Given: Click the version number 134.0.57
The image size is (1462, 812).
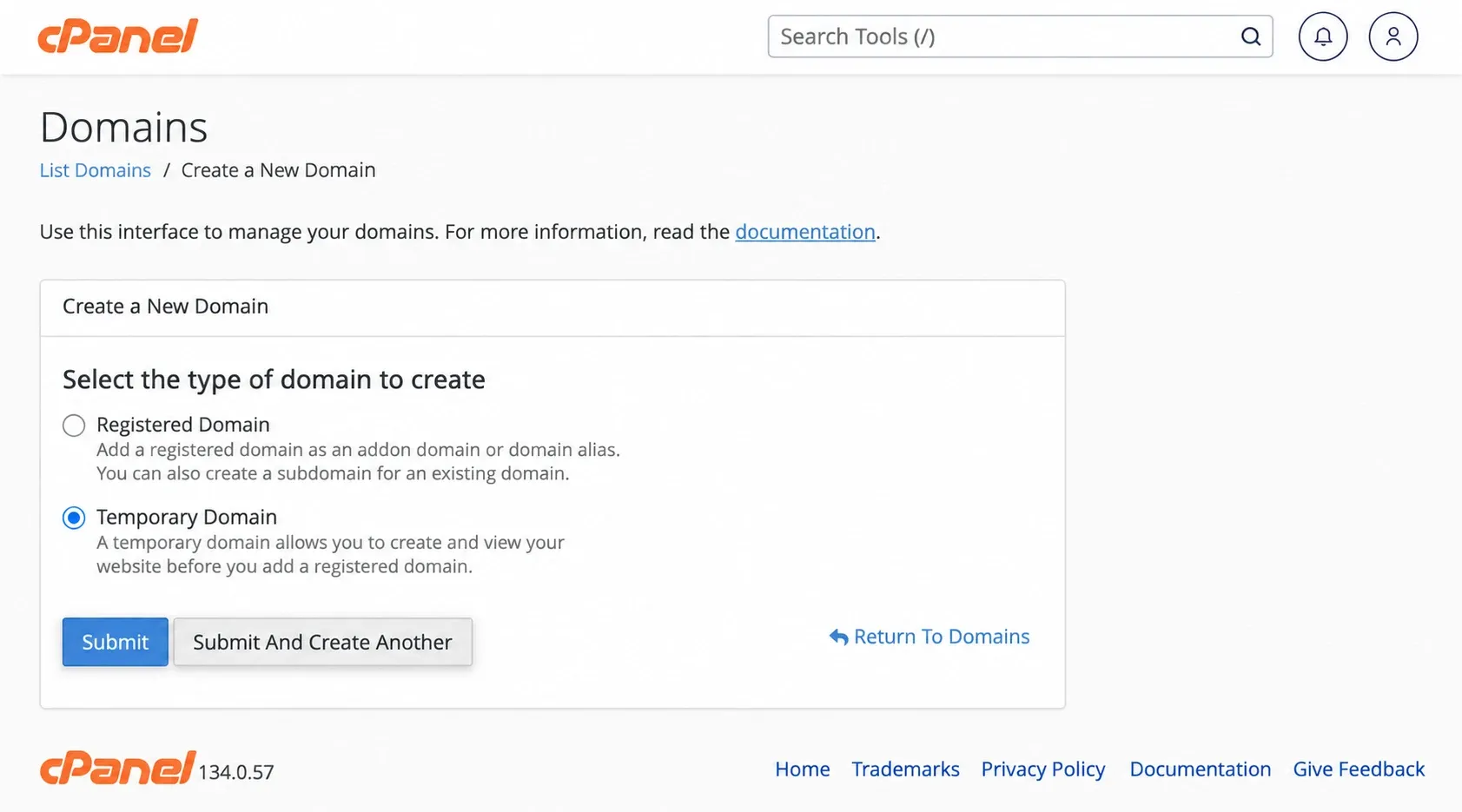Looking at the screenshot, I should (x=236, y=772).
